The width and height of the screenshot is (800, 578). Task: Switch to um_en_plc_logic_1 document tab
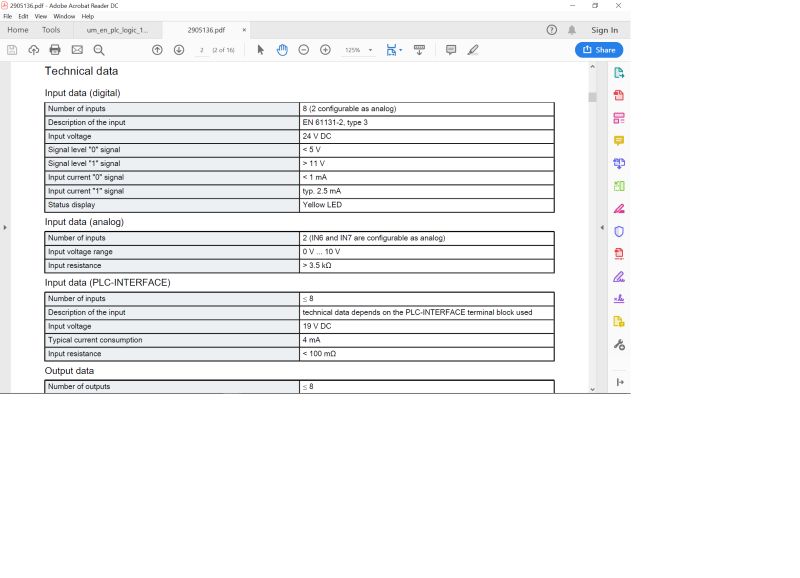tap(117, 30)
